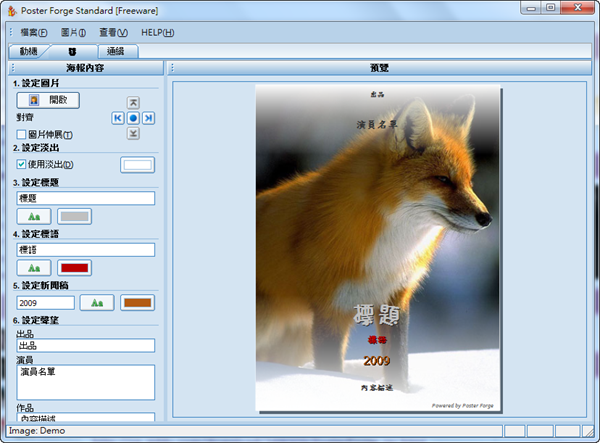Align image to top arrow button
Image resolution: width=600 pixels, height=443 pixels.
point(133,102)
